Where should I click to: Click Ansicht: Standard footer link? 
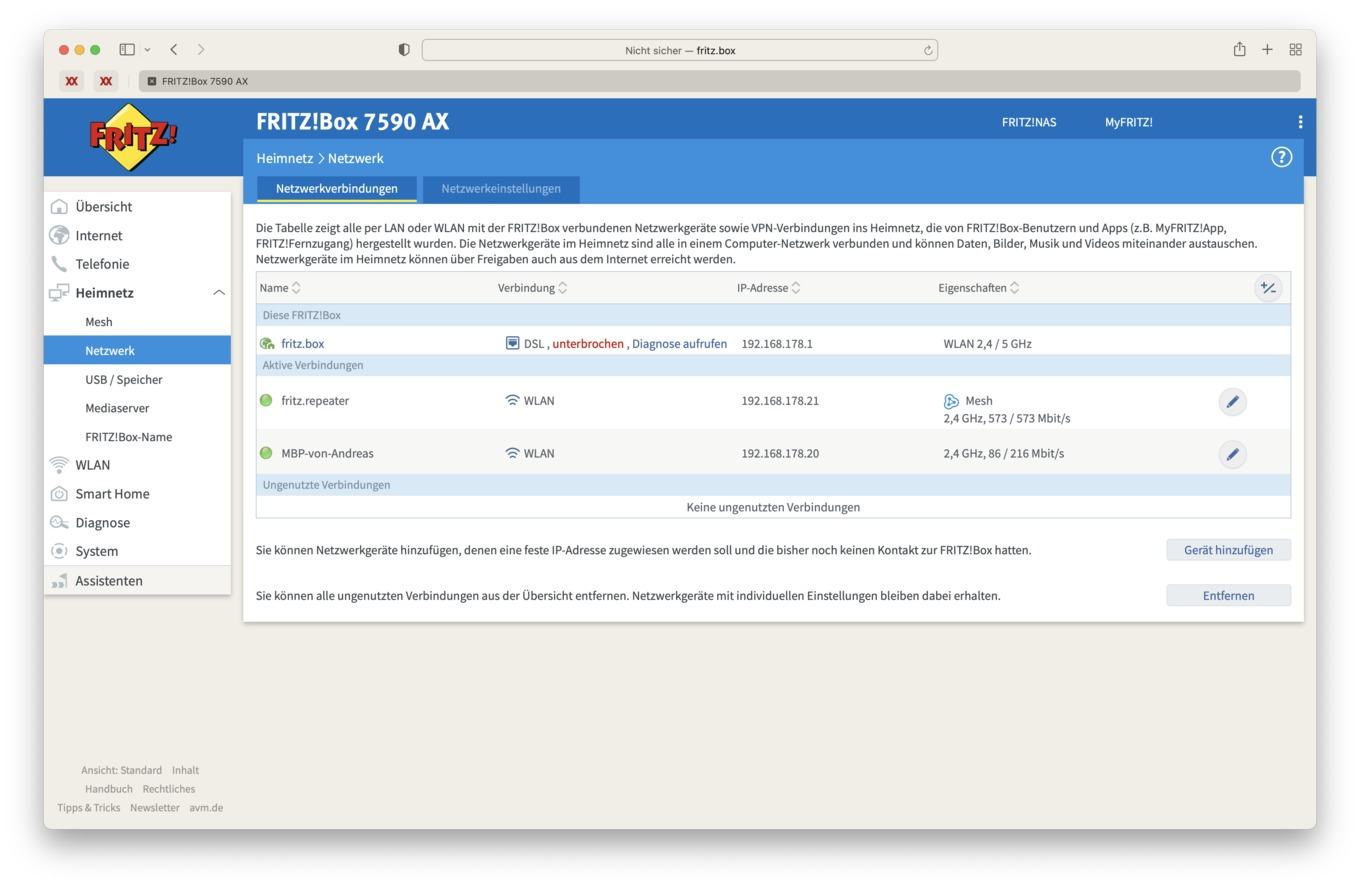tap(121, 771)
